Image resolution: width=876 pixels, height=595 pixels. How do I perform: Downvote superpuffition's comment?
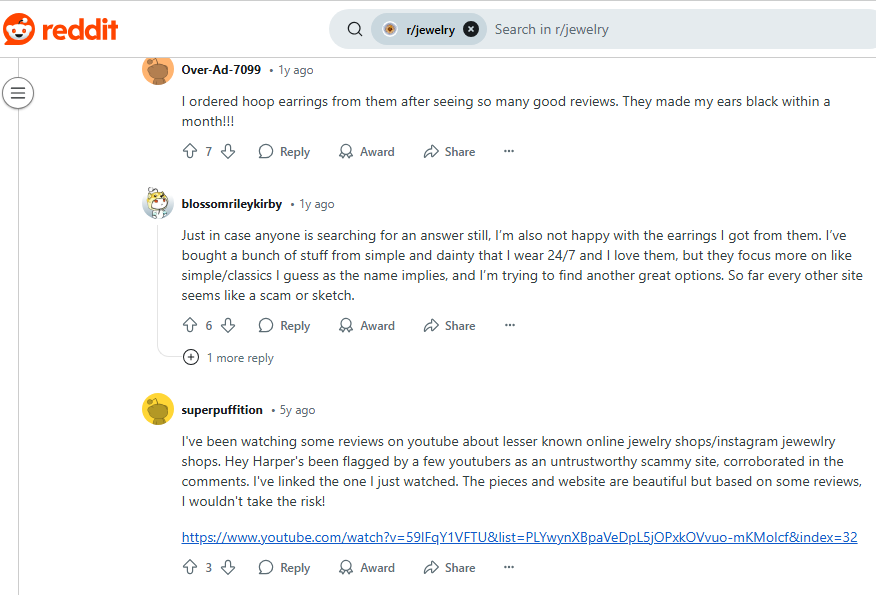point(228,568)
